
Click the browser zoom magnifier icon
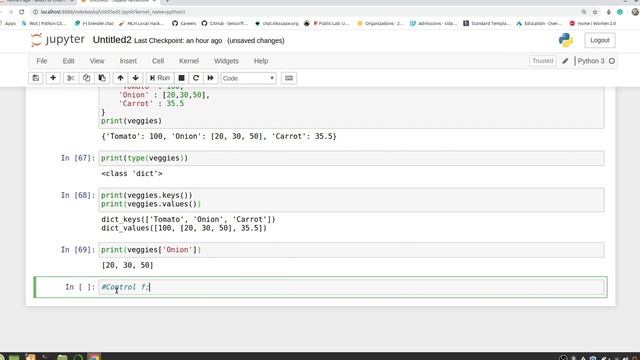pos(584,12)
